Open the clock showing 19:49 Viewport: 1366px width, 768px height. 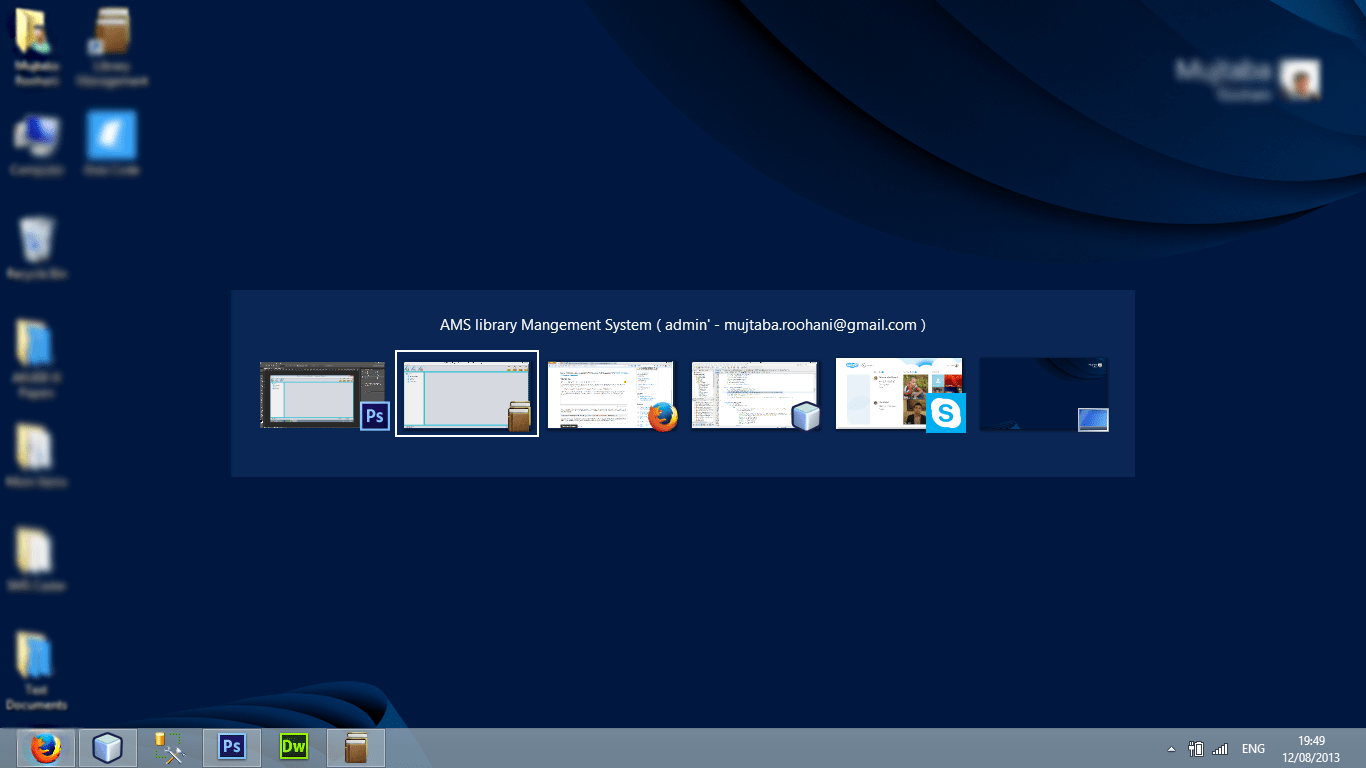(x=1312, y=749)
